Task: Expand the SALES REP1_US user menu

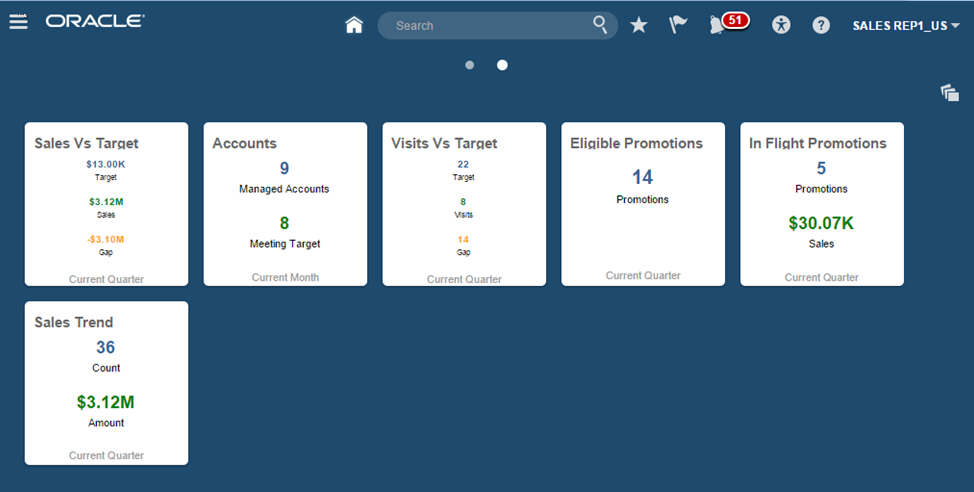Action: [x=906, y=26]
